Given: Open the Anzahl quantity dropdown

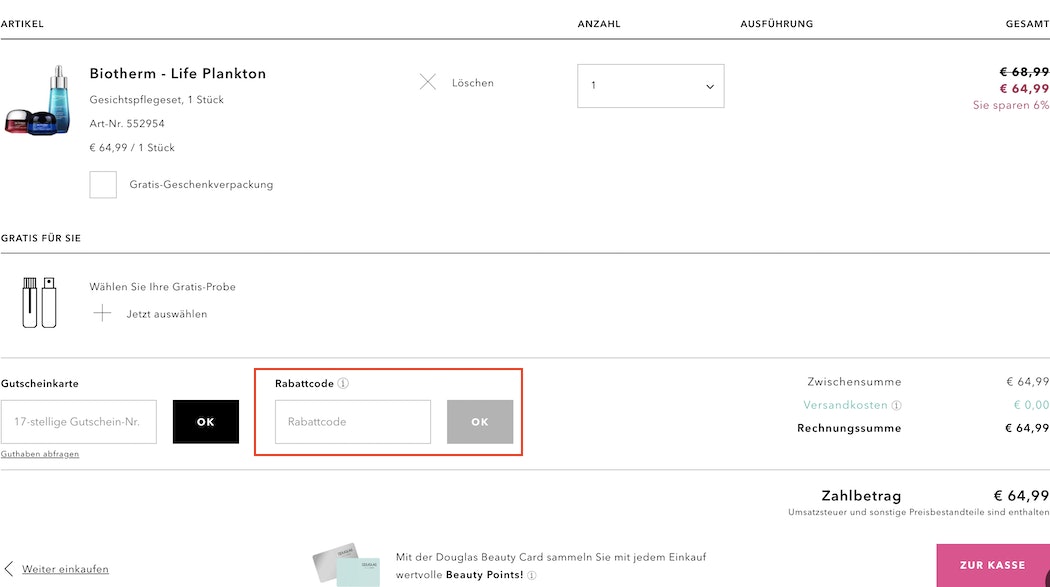Looking at the screenshot, I should coord(650,86).
